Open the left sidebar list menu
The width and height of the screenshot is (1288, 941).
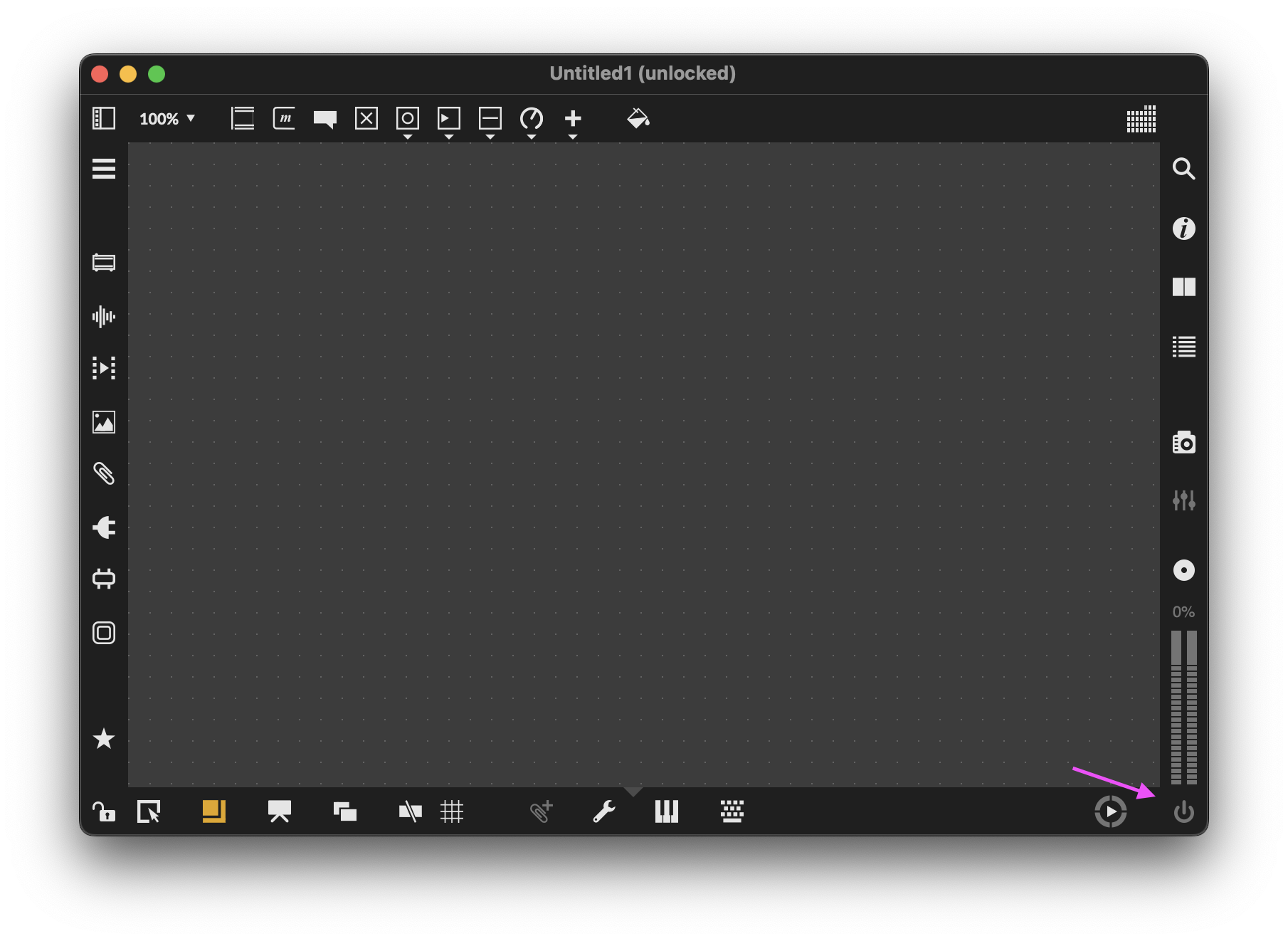coord(104,169)
